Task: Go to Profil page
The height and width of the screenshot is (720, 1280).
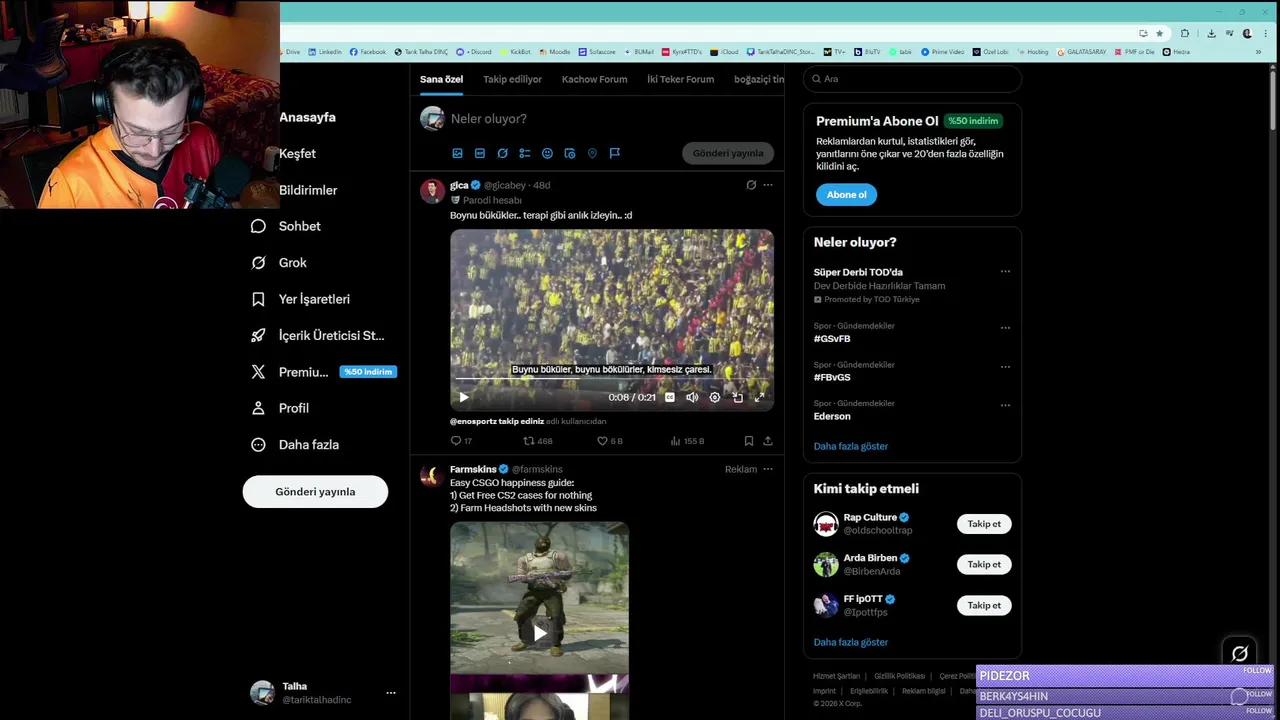Action: [279, 408]
